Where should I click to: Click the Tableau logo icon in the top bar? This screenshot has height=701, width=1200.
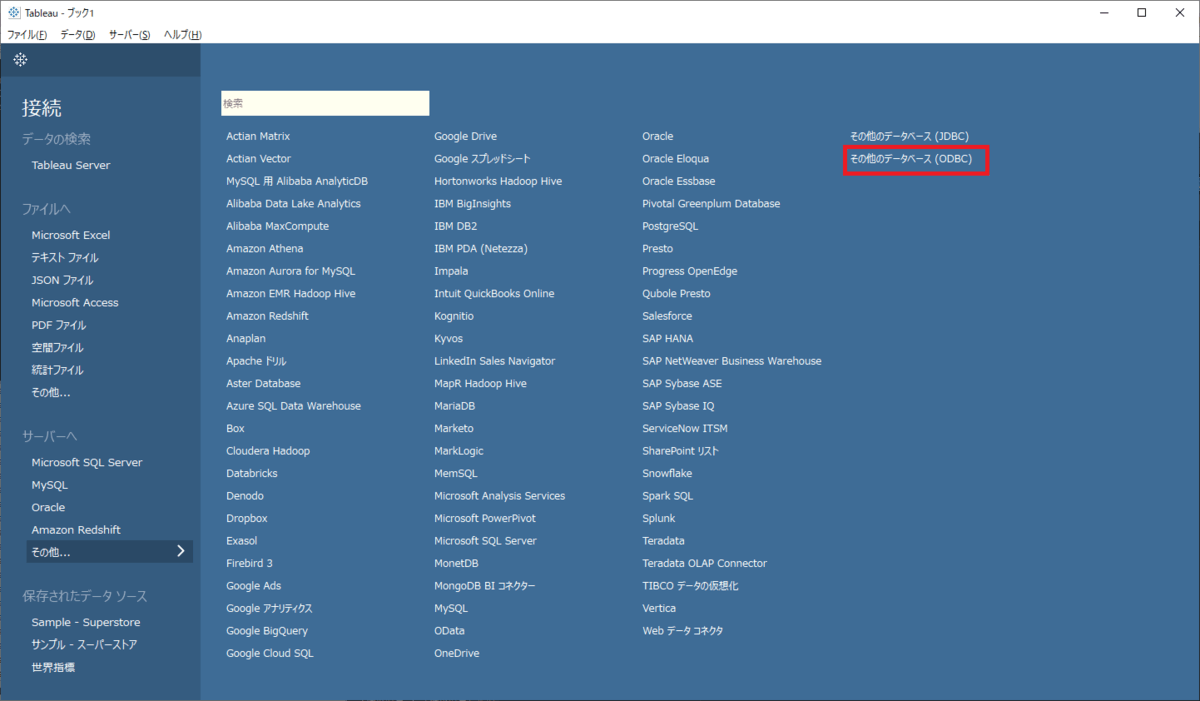20,60
